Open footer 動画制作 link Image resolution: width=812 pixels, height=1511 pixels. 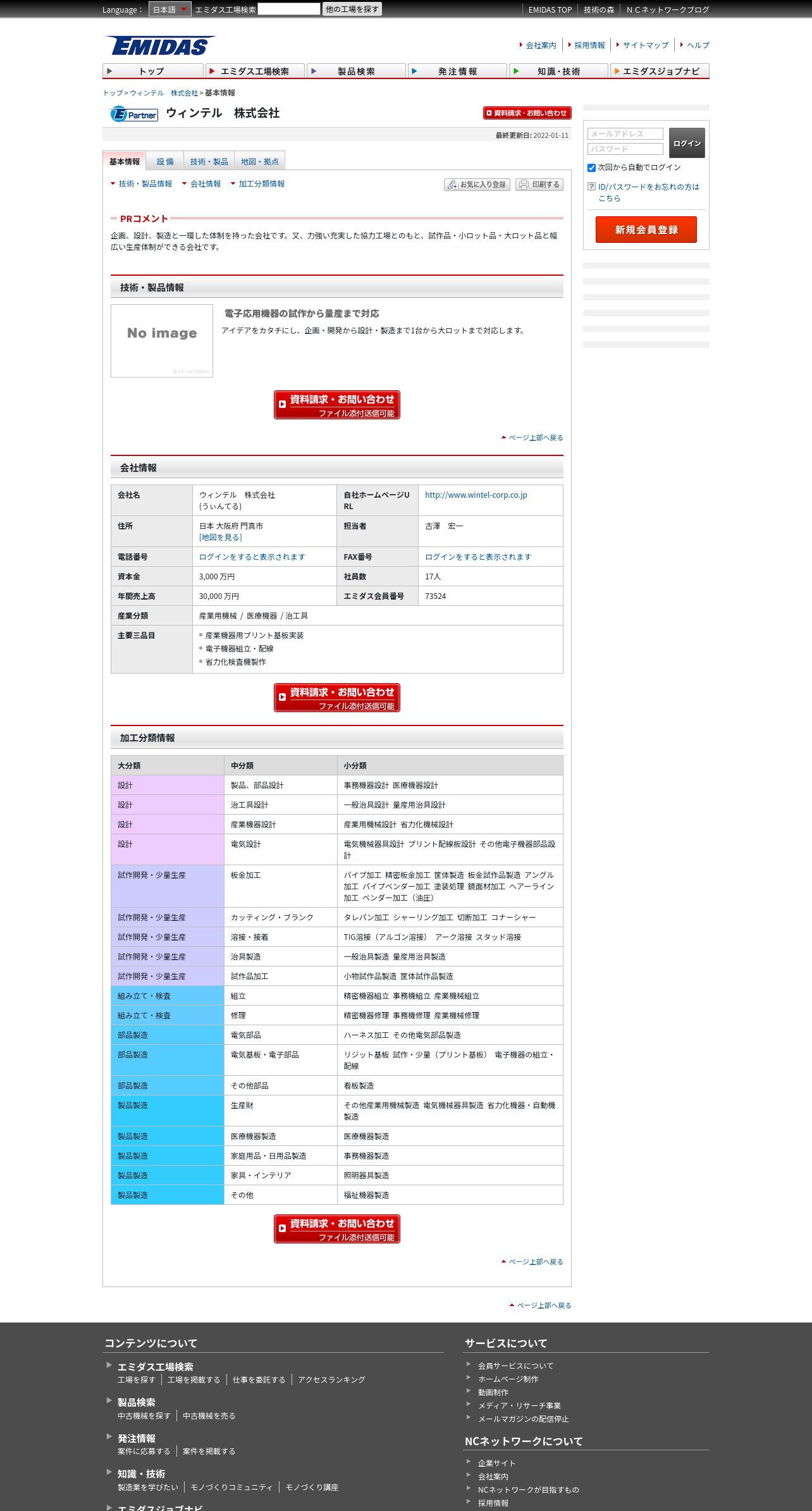point(493,1393)
